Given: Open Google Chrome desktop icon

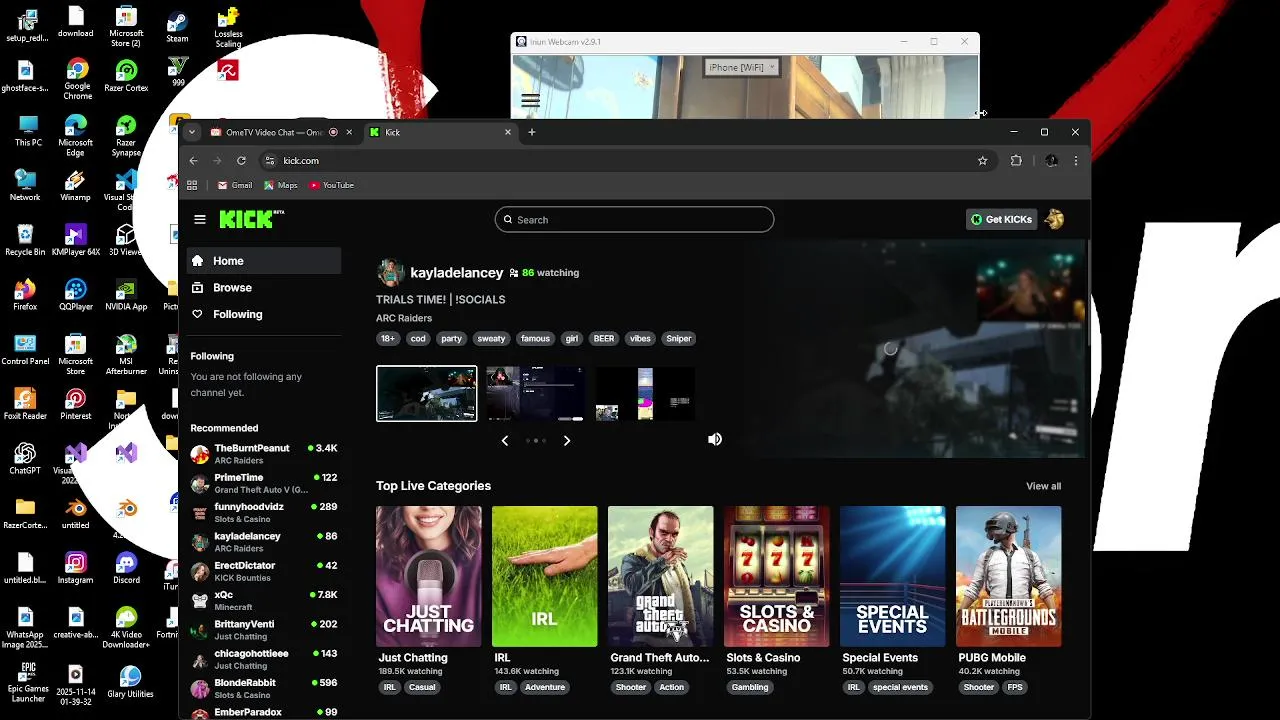Looking at the screenshot, I should 77,80.
